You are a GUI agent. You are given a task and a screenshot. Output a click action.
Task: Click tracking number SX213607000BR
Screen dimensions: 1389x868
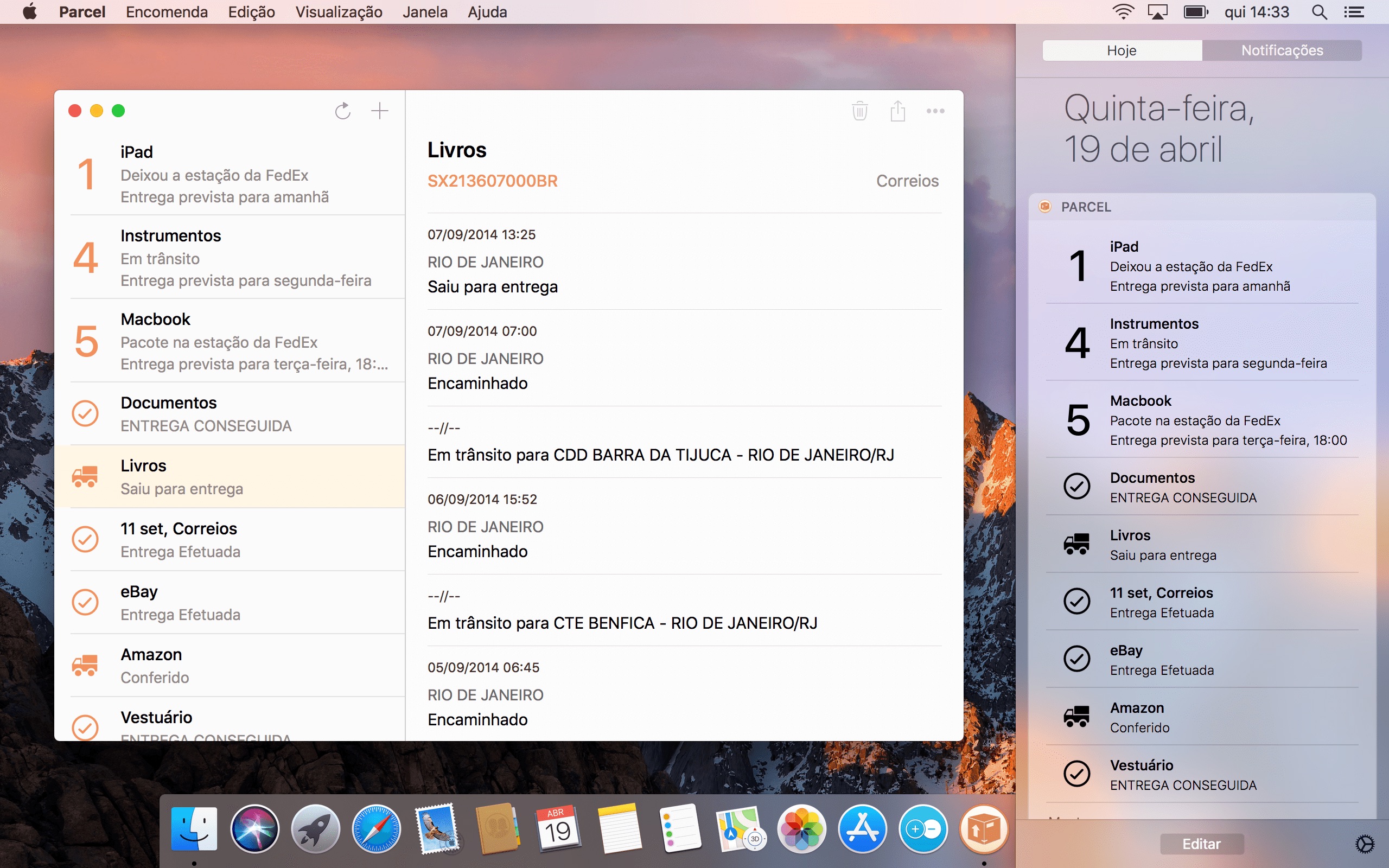[x=493, y=181]
